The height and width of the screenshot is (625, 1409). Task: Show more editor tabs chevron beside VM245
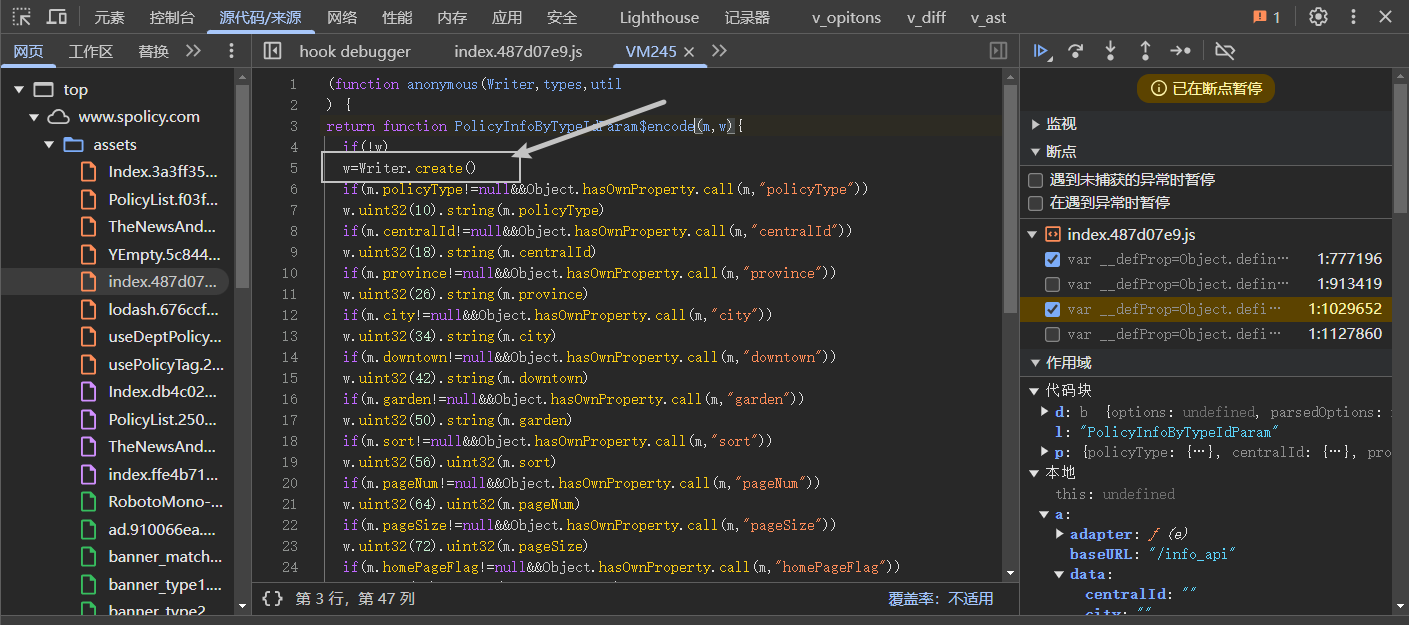(x=719, y=51)
